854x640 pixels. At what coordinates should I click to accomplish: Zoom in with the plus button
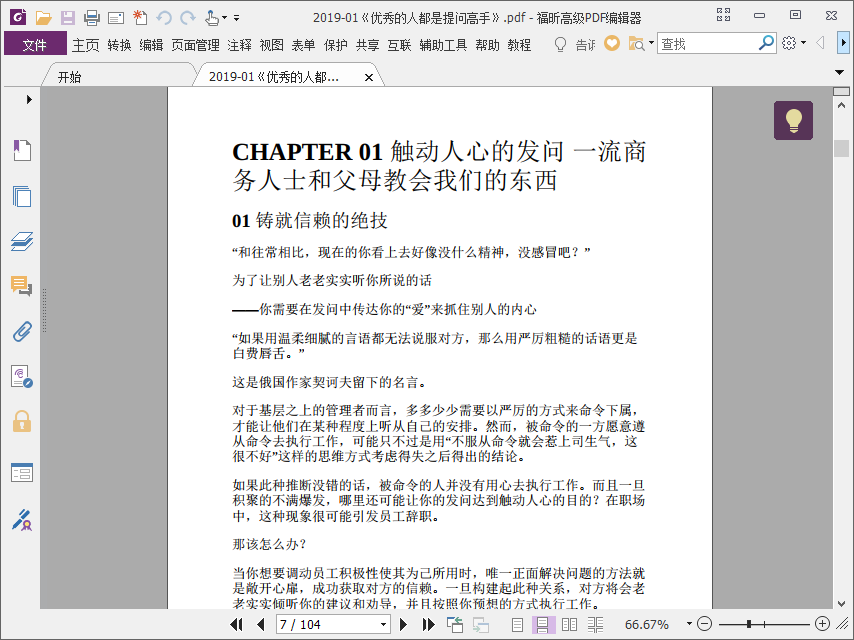coord(822,624)
